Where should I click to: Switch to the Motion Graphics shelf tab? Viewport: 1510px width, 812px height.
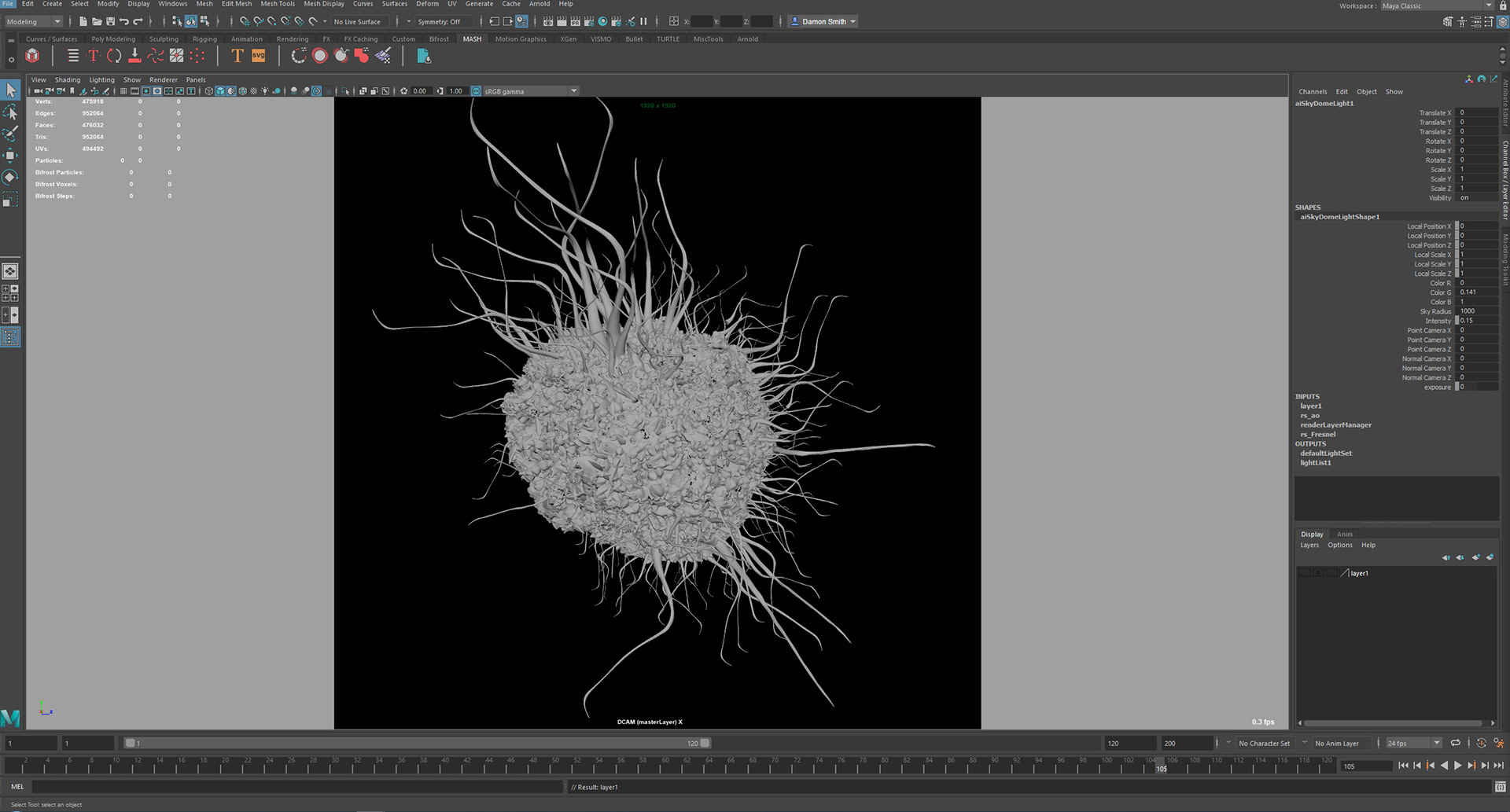pos(520,39)
